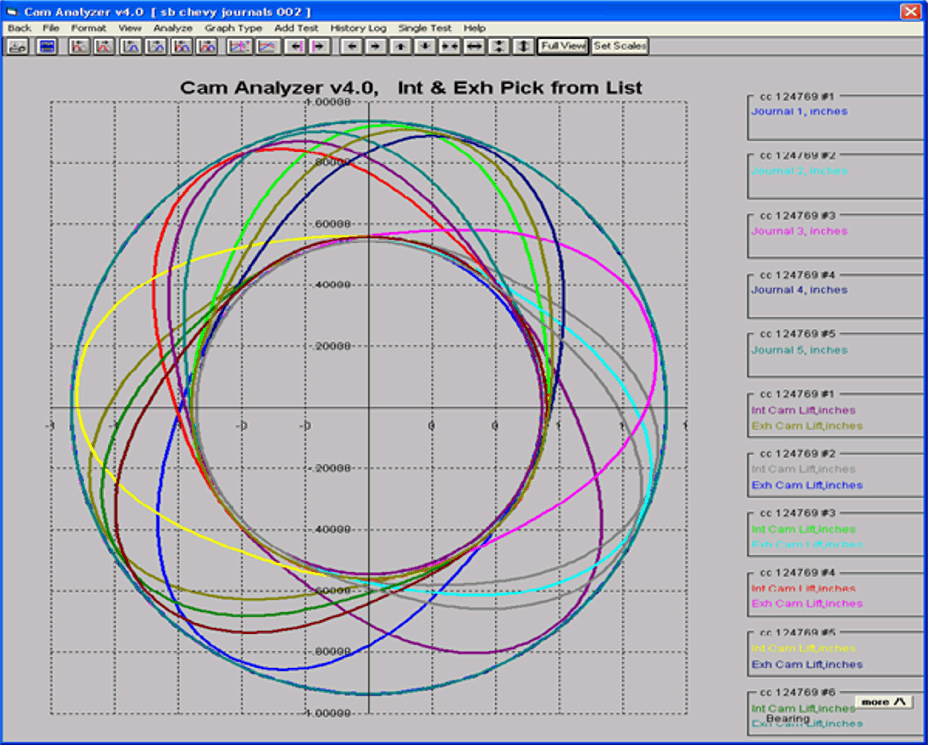Screen dimensions: 931x748
Task: Open the Graph Type menu
Action: tap(233, 28)
